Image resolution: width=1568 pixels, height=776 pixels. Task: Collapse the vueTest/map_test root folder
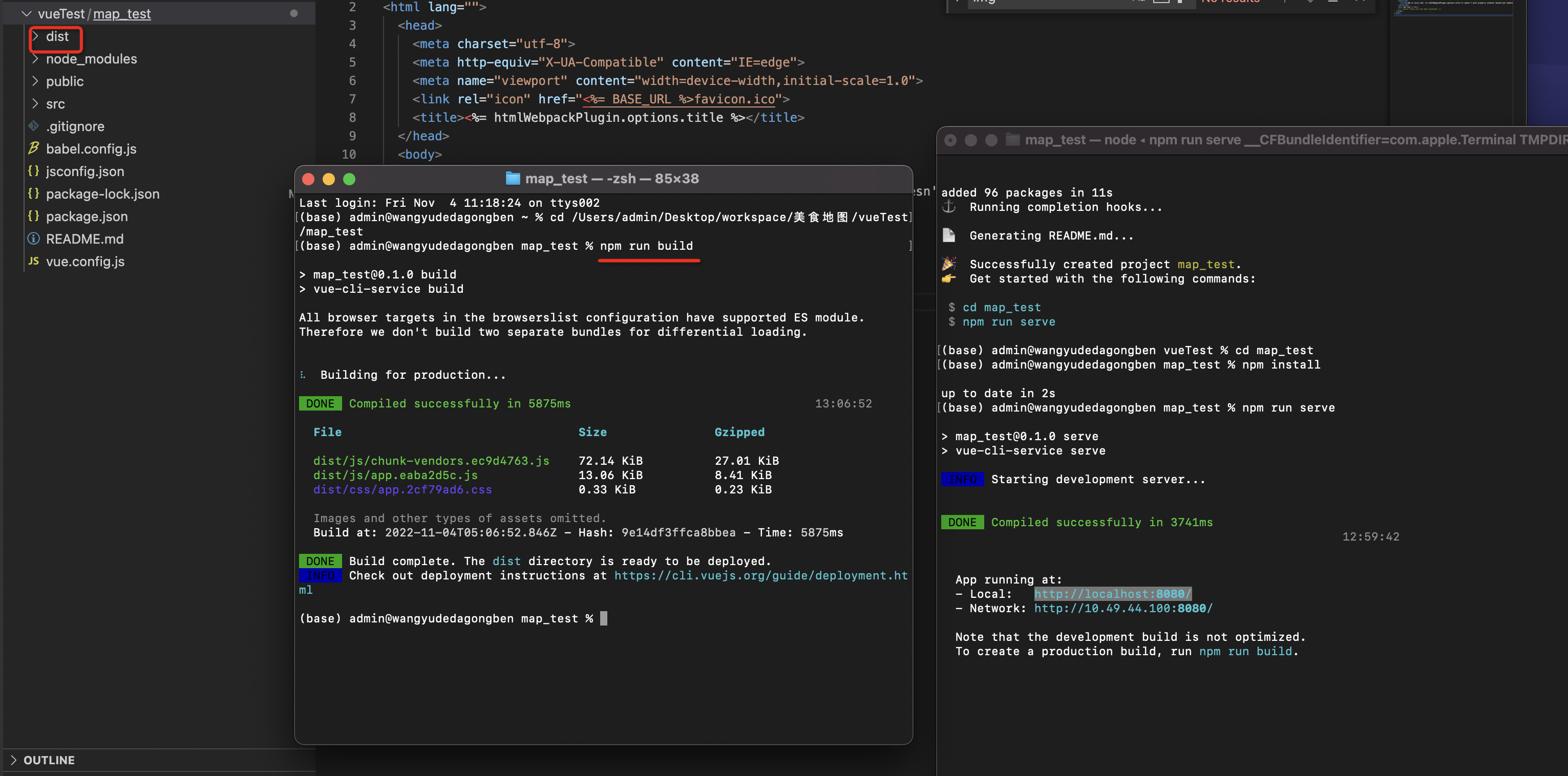[x=26, y=13]
